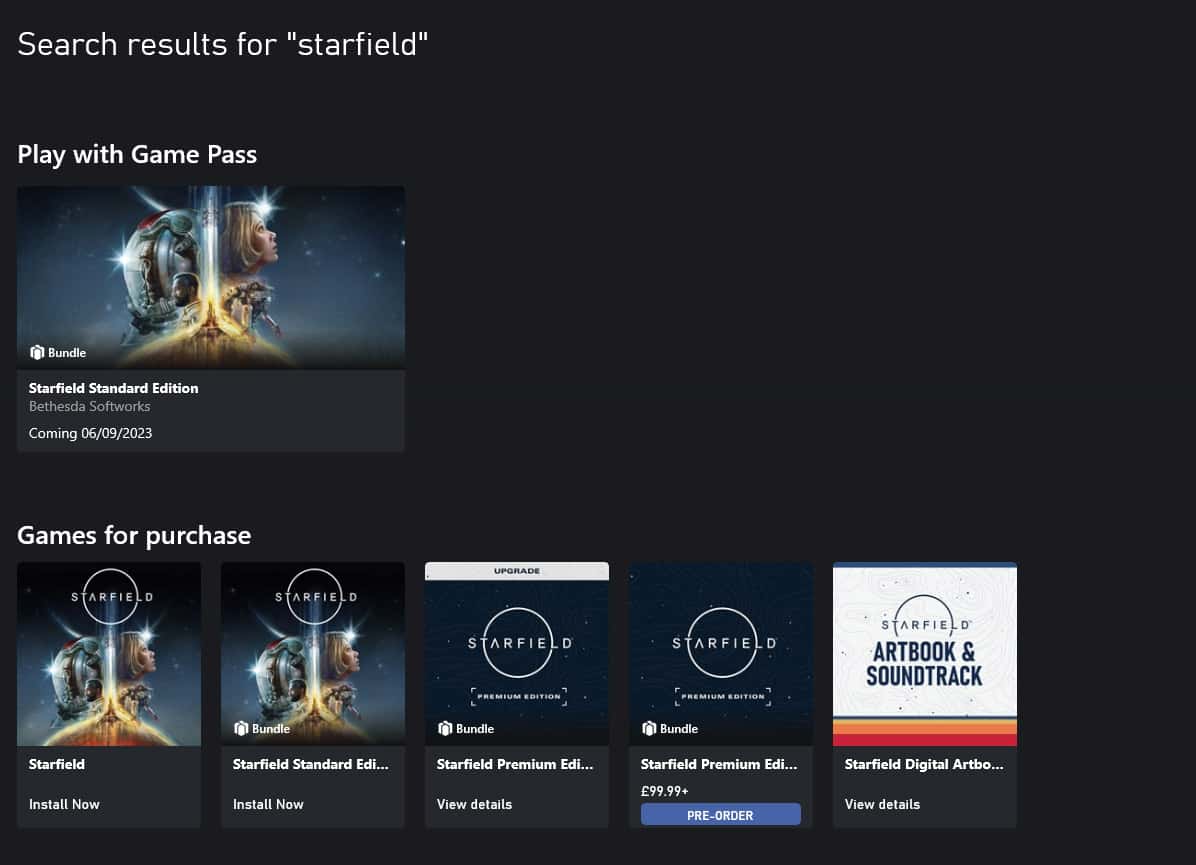Viewport: 1196px width, 865px height.
Task: View details of Starfield Digital Artbook
Action: (883, 804)
